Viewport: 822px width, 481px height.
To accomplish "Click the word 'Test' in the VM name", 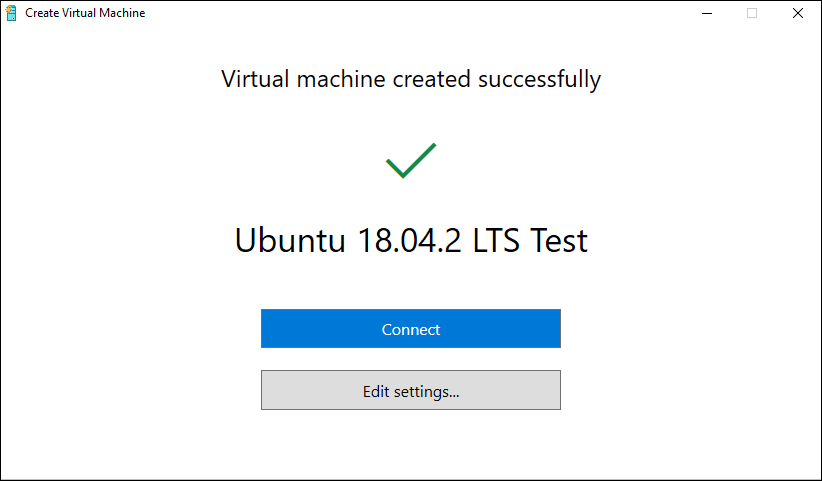I will (x=559, y=240).
